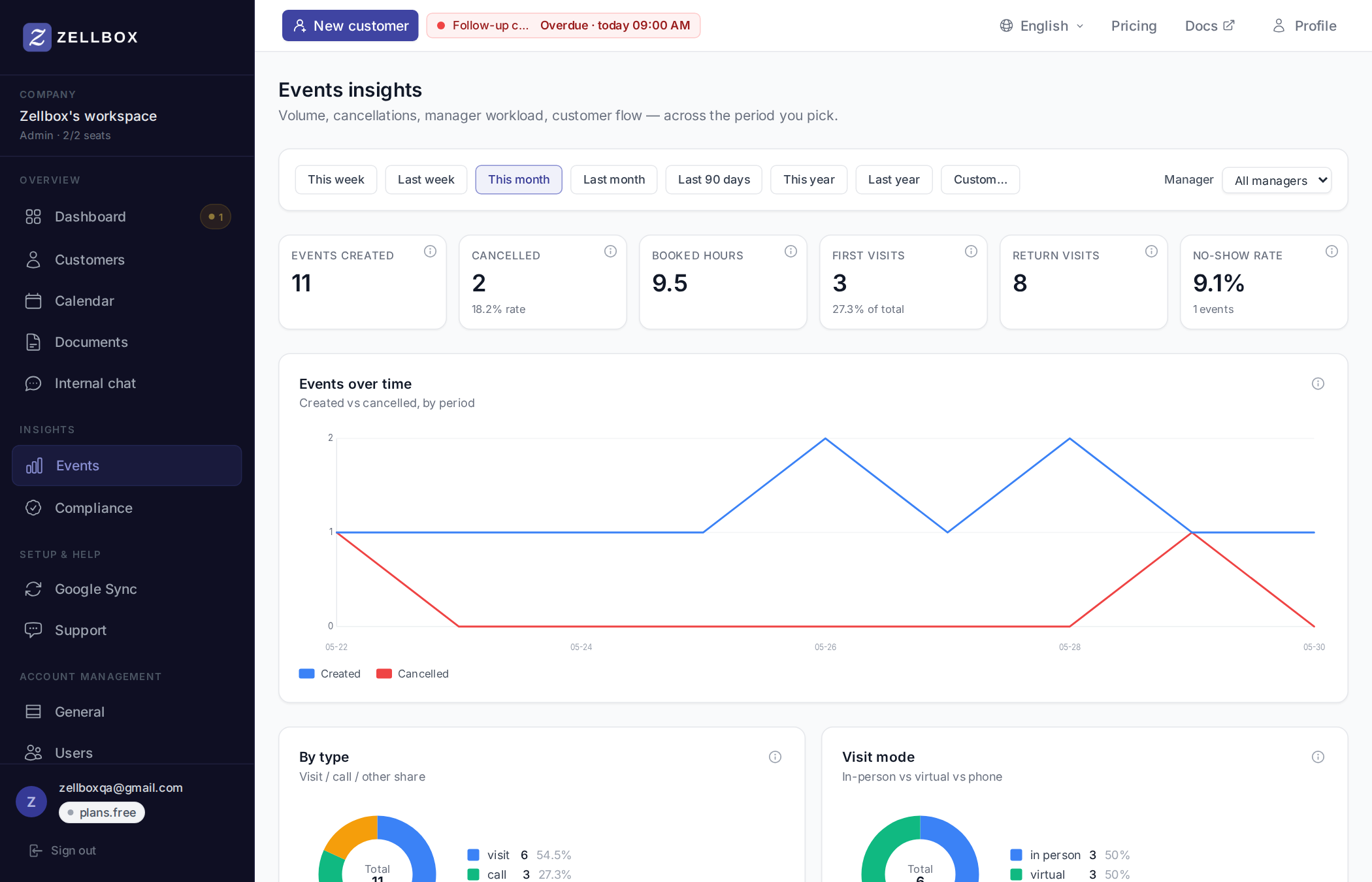This screenshot has height=882, width=1372.
Task: Click the Docs external-link icon
Action: [1229, 25]
